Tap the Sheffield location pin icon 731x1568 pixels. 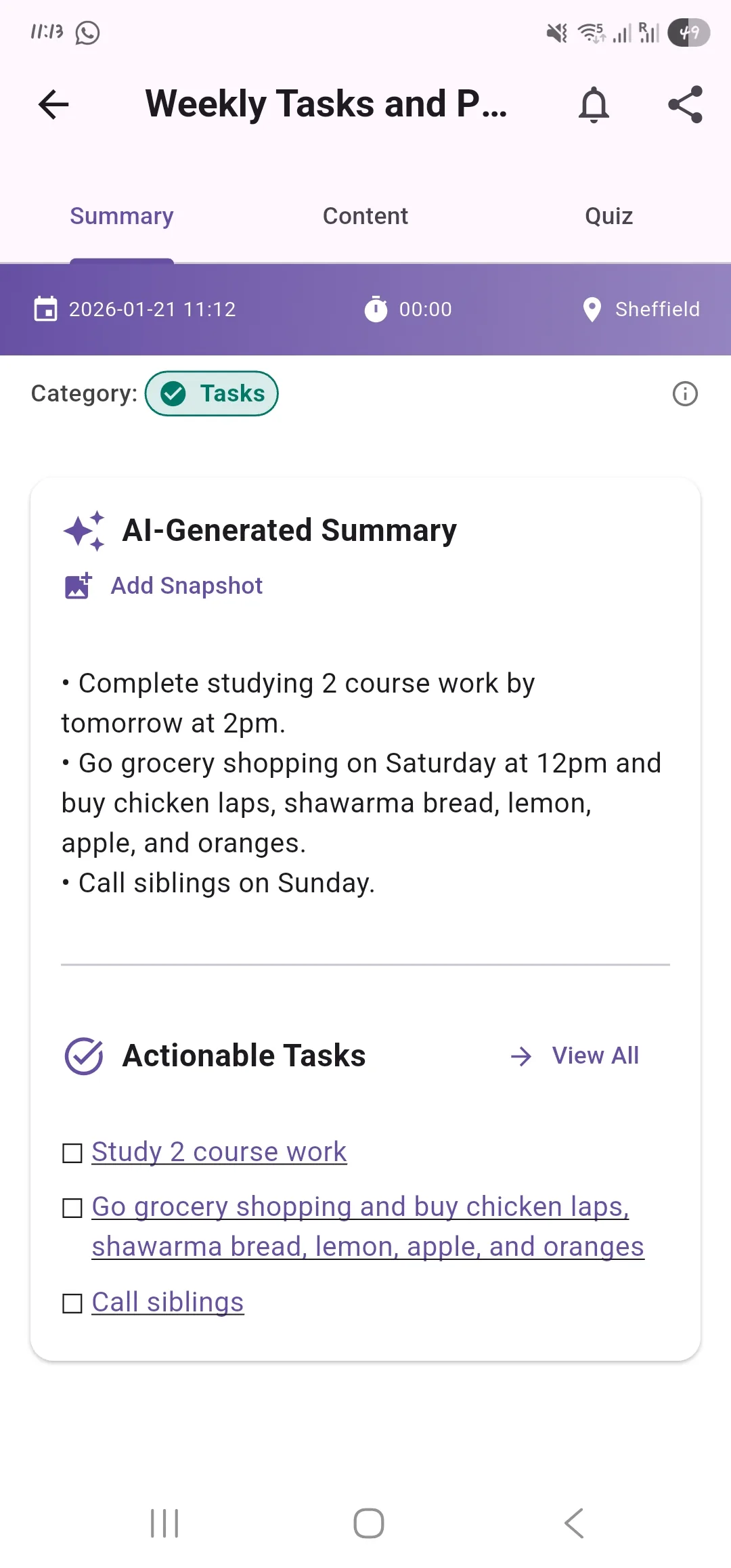[593, 309]
